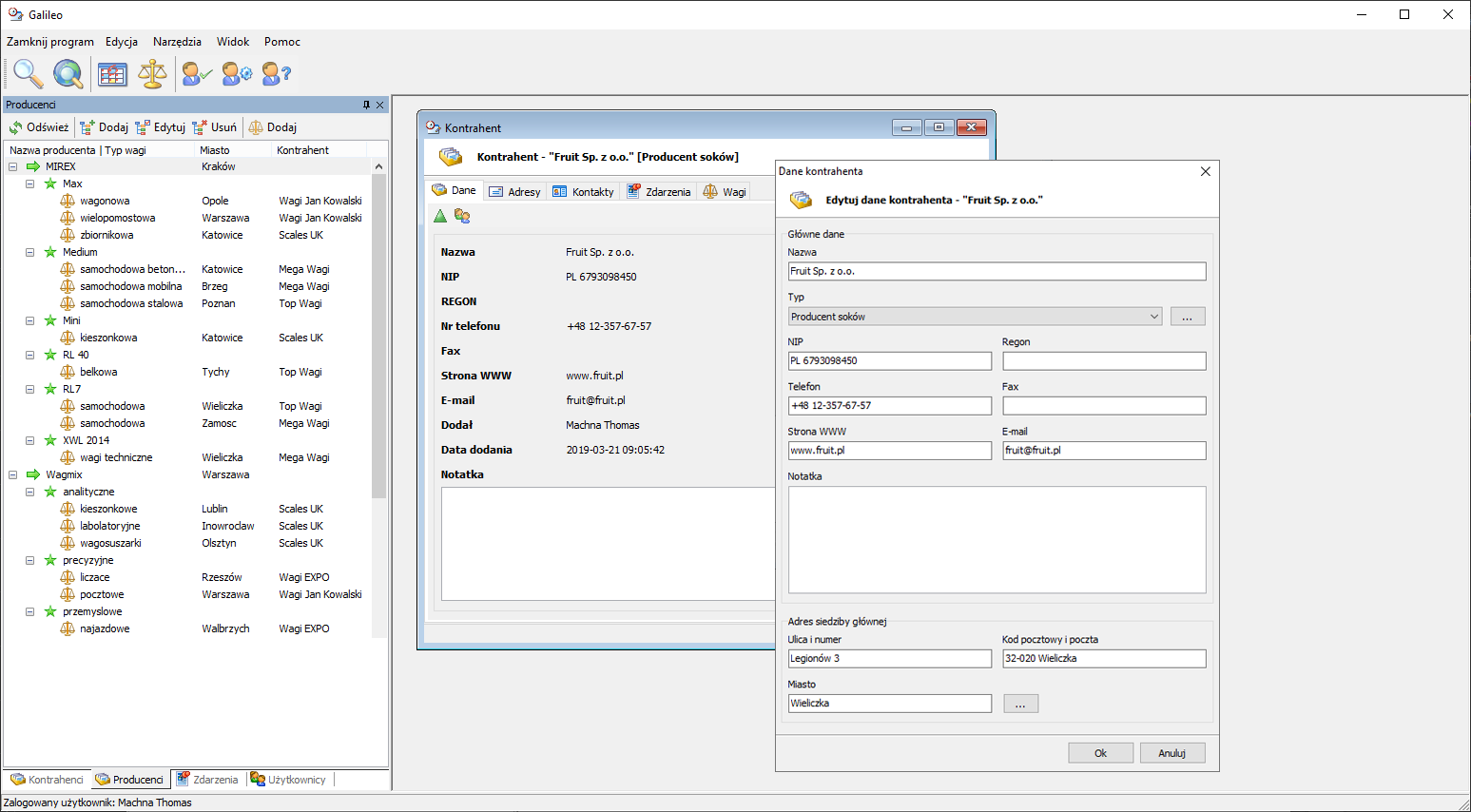The image size is (1471, 812).
Task: Collapse the Wagmix tree node
Action: 13,474
